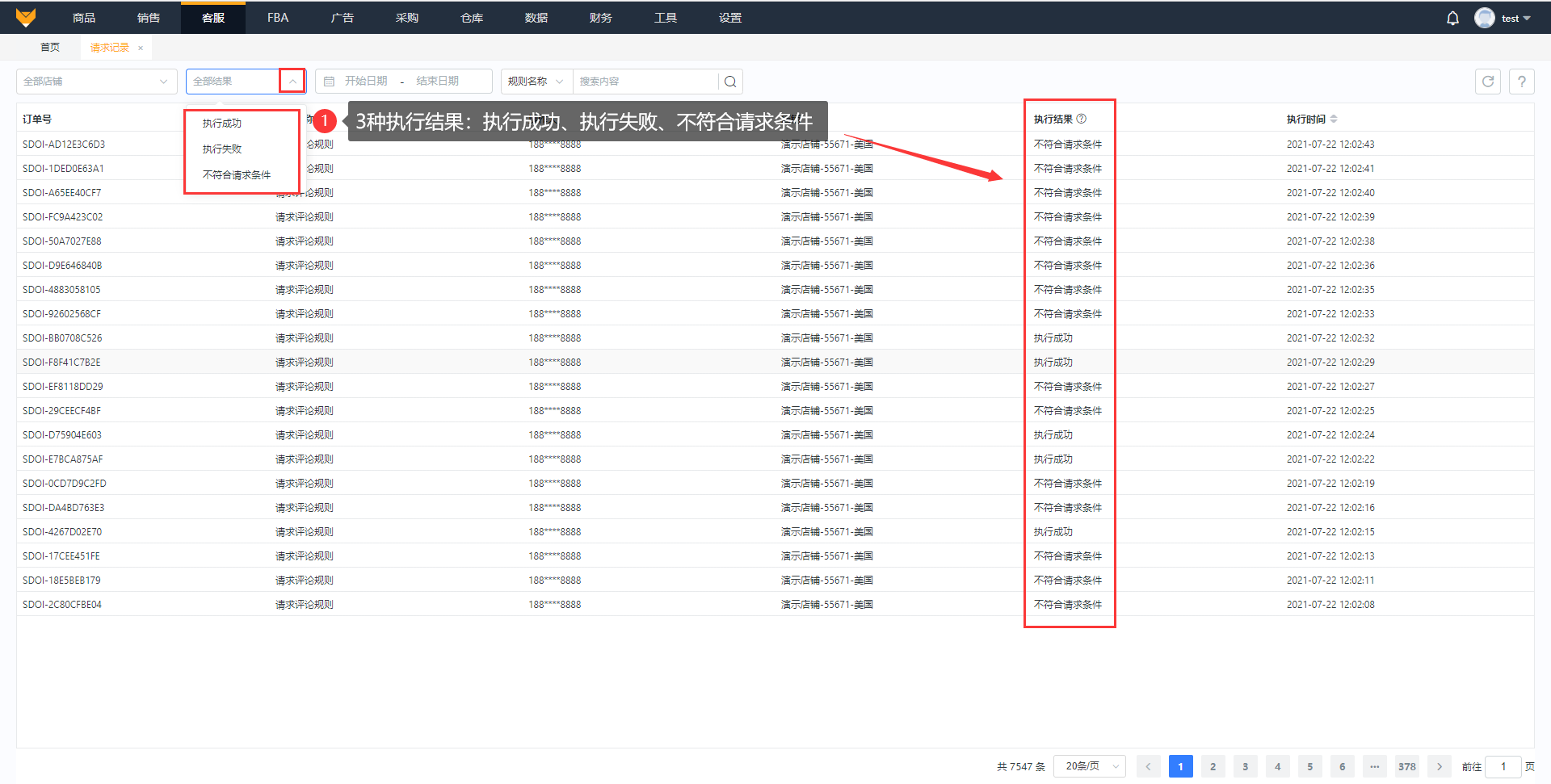
Task: Go to page 2
Action: click(1213, 766)
